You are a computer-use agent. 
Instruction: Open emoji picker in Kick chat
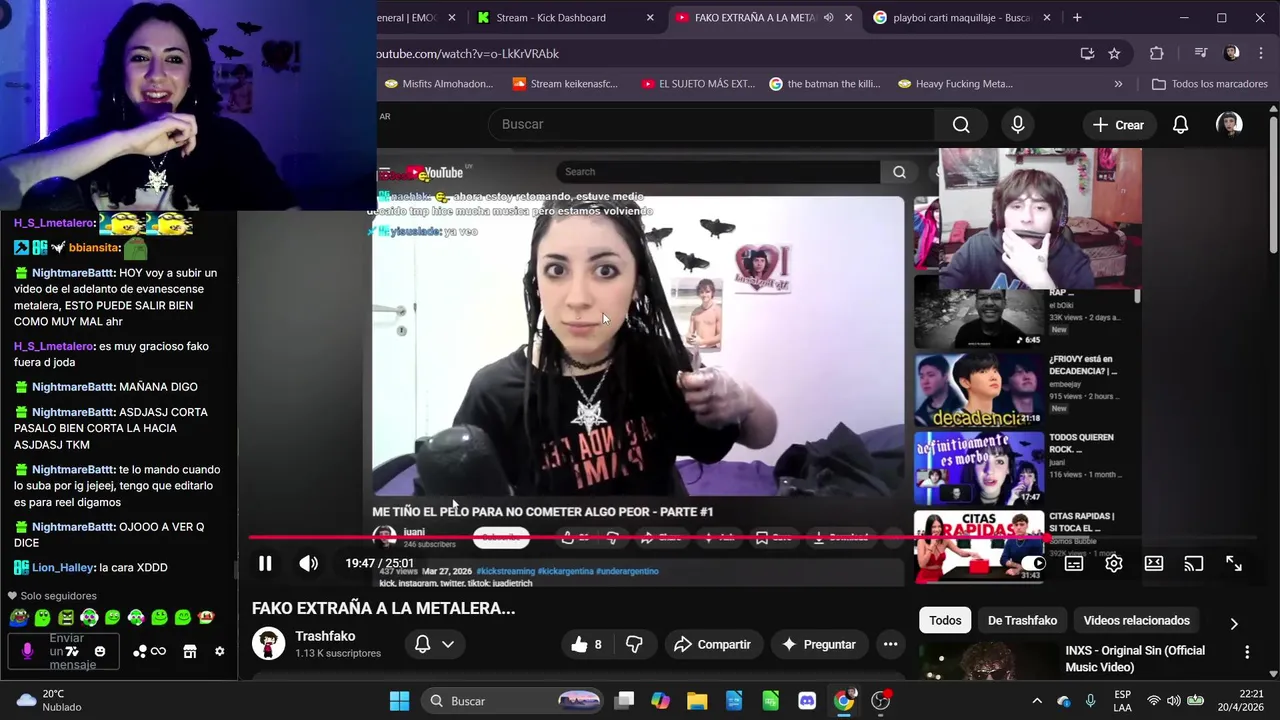tap(100, 652)
